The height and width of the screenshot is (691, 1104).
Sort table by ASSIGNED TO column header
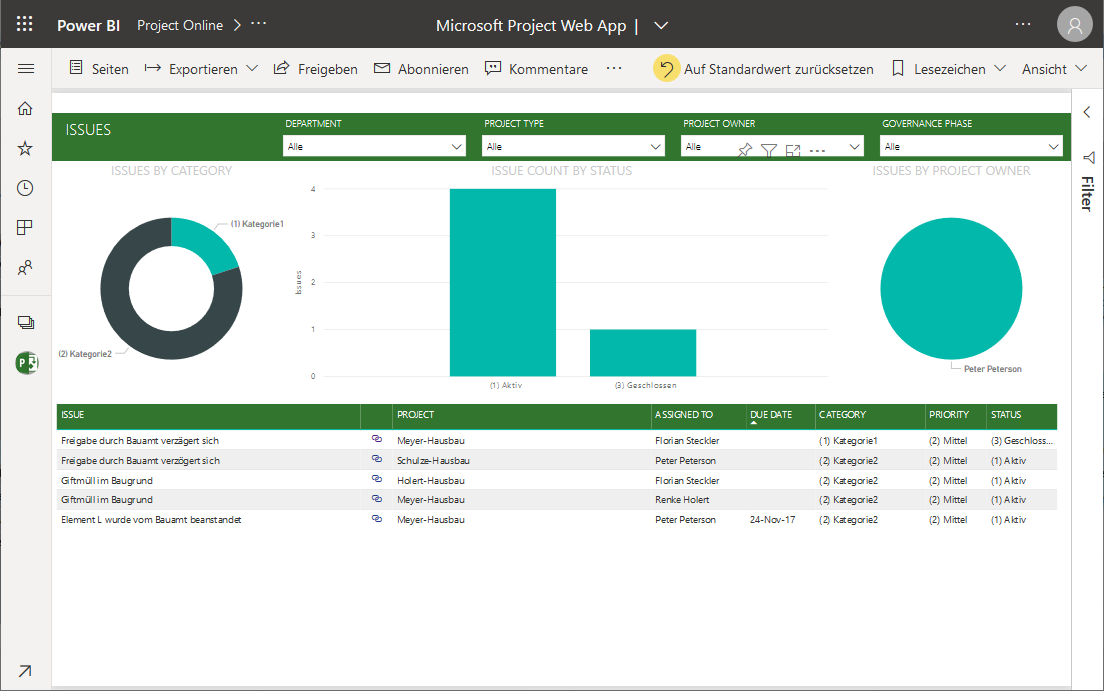point(684,414)
